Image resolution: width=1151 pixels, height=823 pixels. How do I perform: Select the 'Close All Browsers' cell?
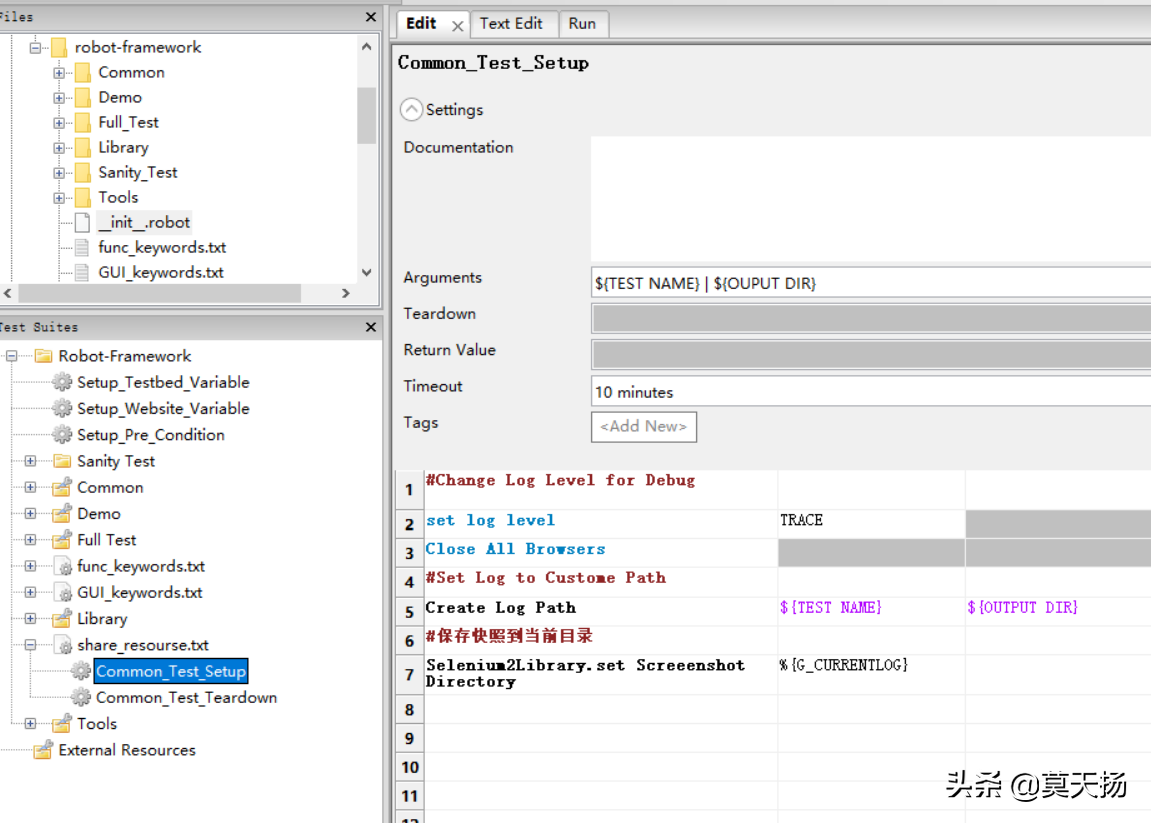click(x=601, y=552)
